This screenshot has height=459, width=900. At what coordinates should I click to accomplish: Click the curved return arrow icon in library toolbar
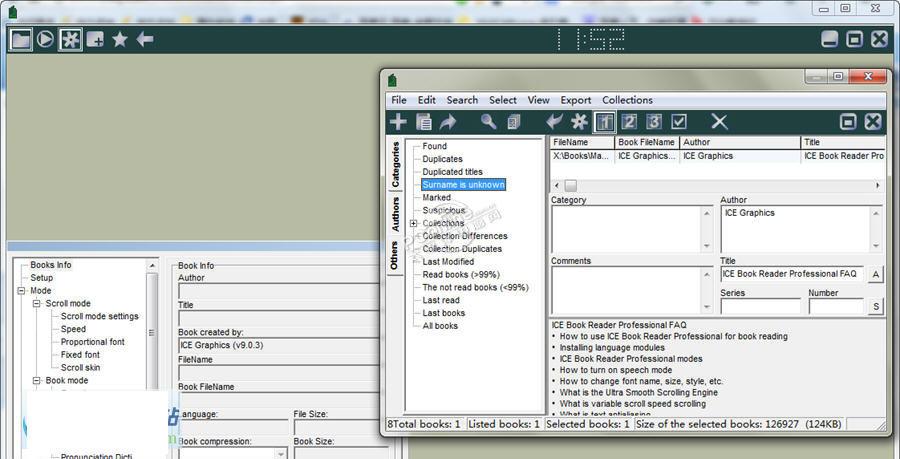tap(554, 122)
